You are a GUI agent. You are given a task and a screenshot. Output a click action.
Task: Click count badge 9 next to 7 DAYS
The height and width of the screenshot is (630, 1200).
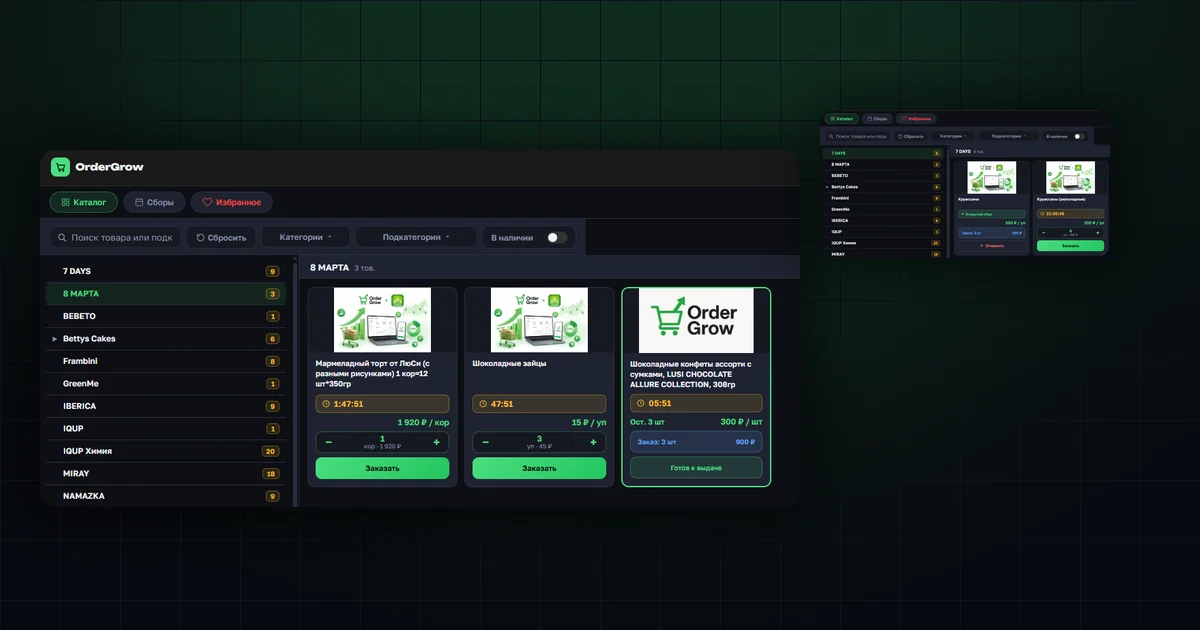pos(271,271)
